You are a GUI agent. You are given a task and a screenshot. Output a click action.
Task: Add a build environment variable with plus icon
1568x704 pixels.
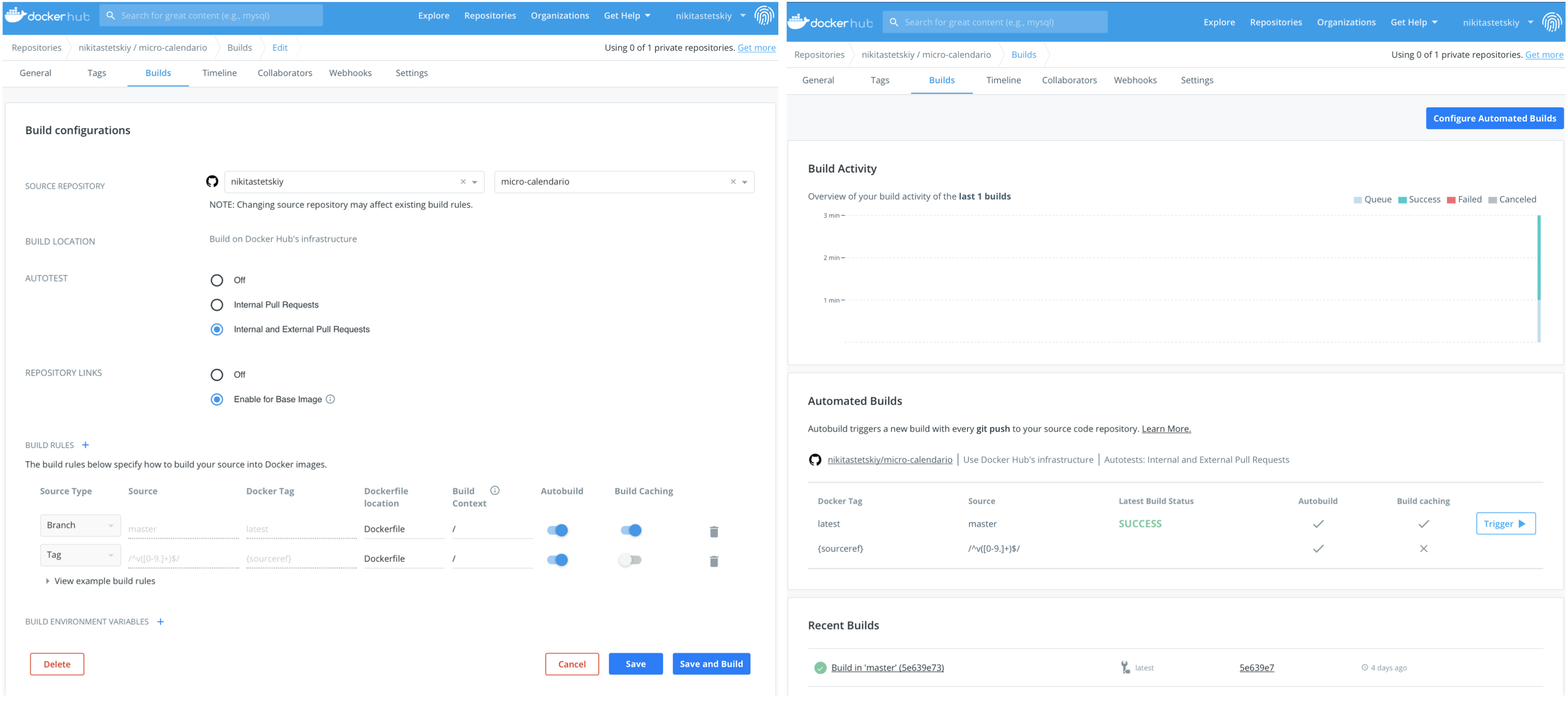coord(160,622)
